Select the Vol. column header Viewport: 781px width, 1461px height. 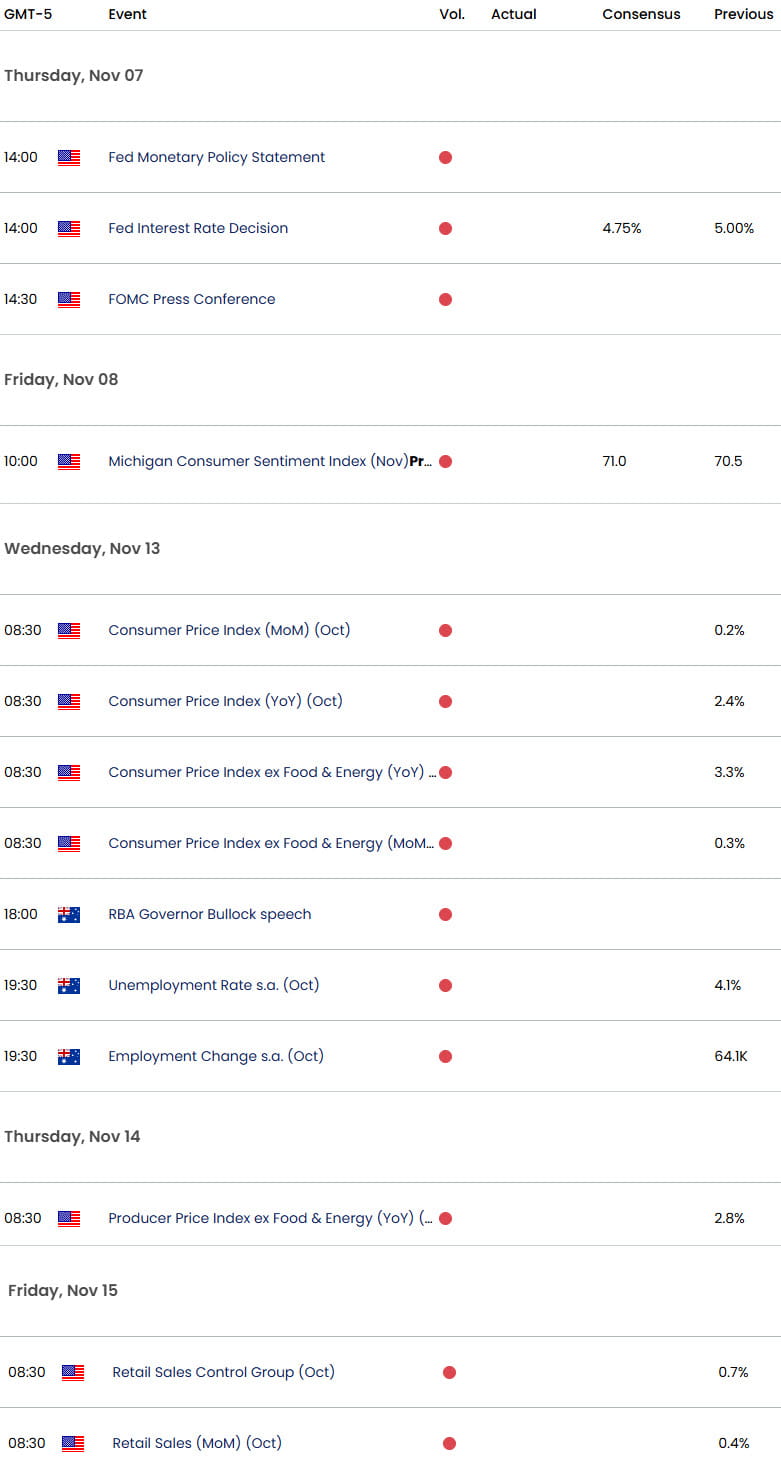pos(452,14)
